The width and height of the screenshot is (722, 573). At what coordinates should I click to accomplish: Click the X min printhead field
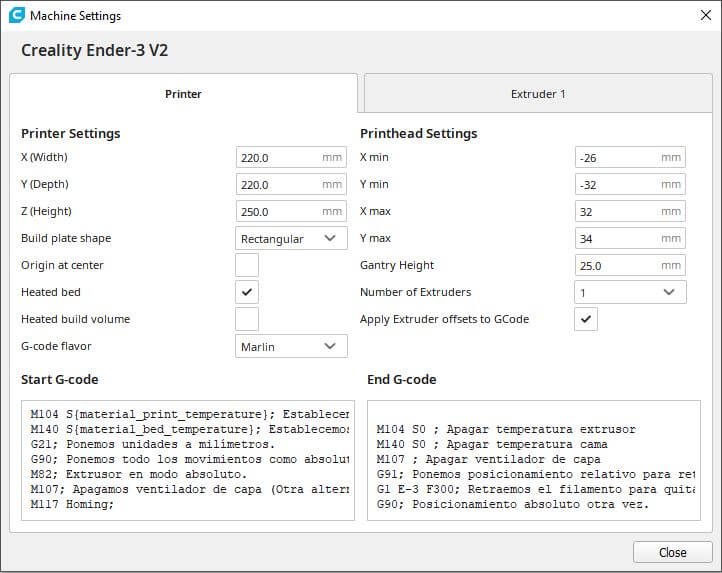click(617, 158)
